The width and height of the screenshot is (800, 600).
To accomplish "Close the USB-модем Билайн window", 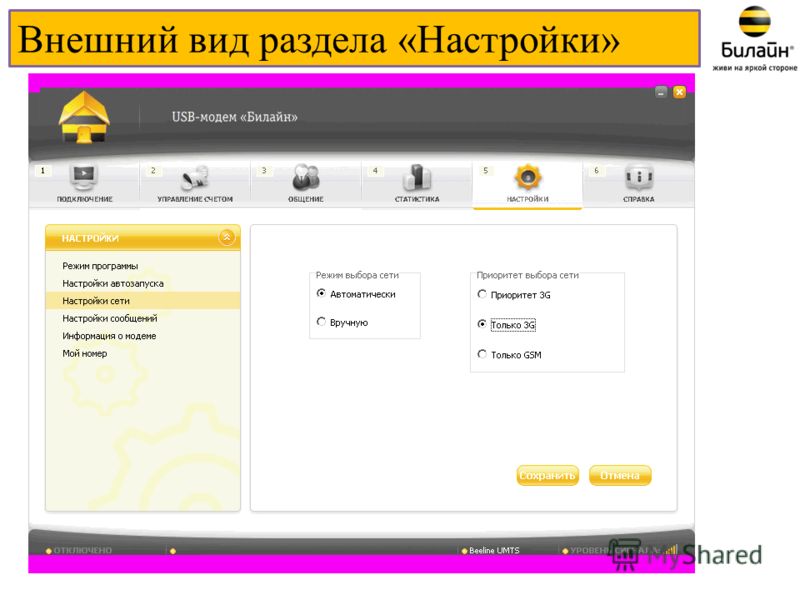I will (x=680, y=92).
